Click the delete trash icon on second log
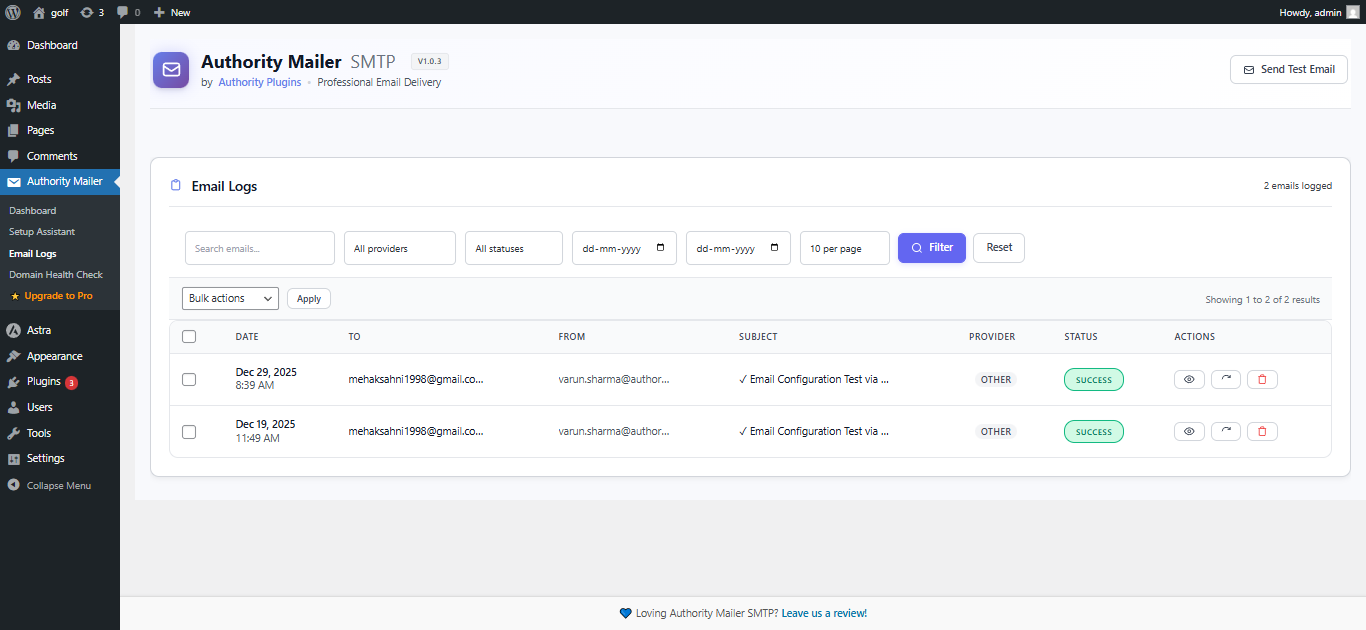Screen dimensions: 1366x630 [x=1262, y=431]
